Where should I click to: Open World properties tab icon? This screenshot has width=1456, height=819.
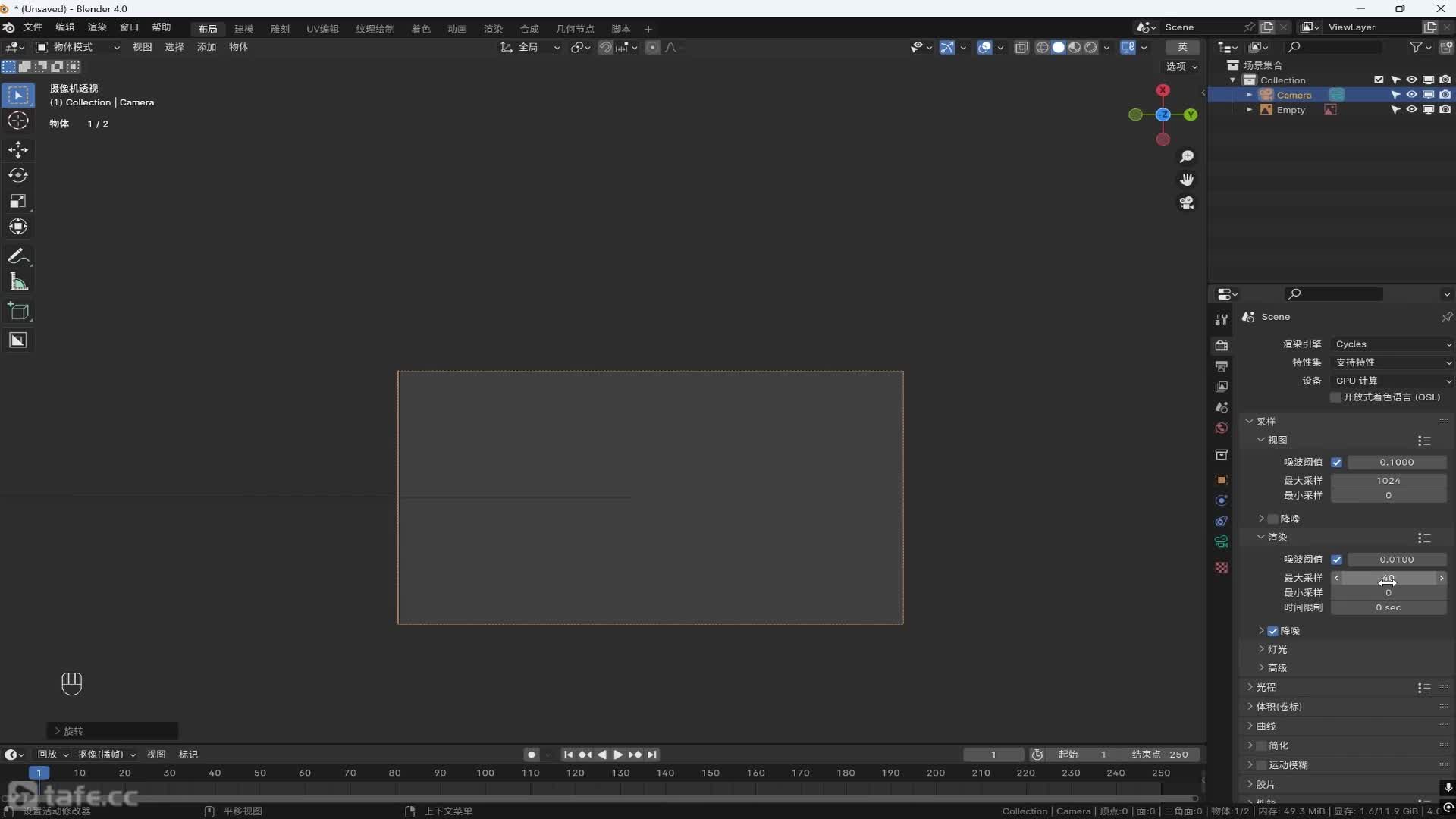pyautogui.click(x=1221, y=428)
